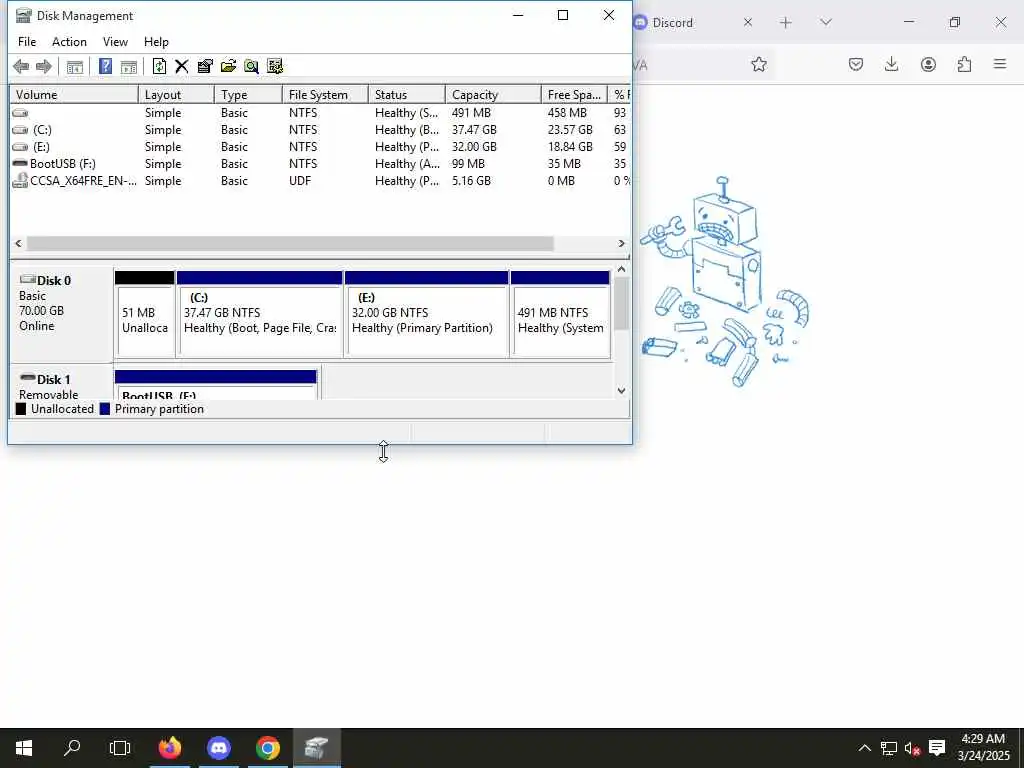Viewport: 1024px width, 768px height.
Task: Select the (E:) volume row
Action: tap(320, 147)
